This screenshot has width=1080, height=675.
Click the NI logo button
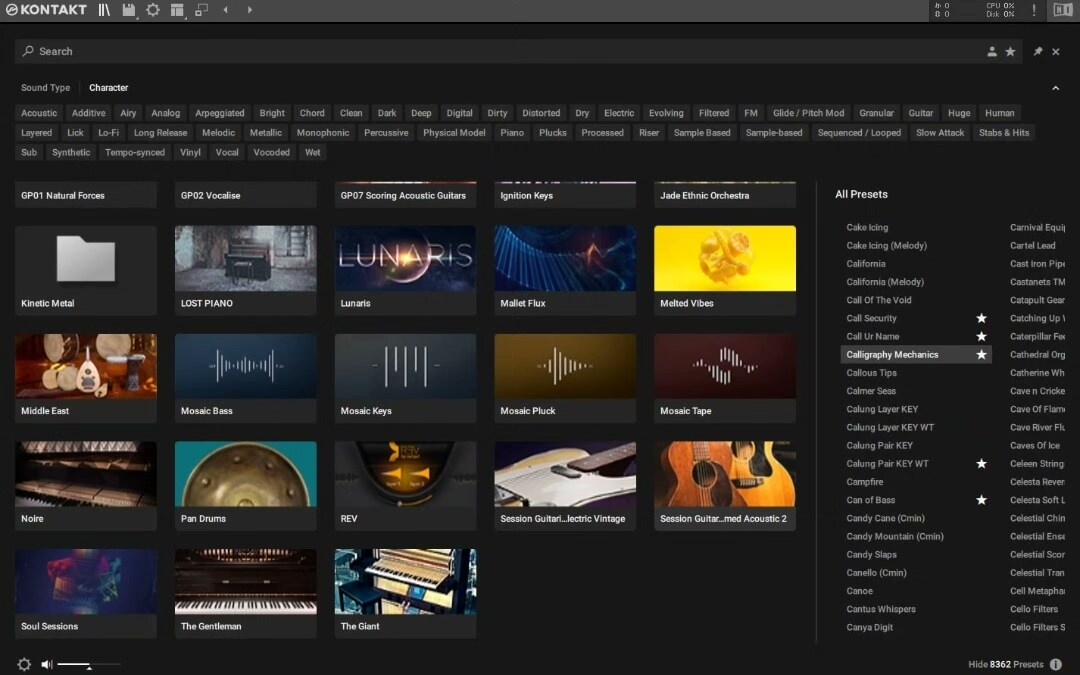1062,10
